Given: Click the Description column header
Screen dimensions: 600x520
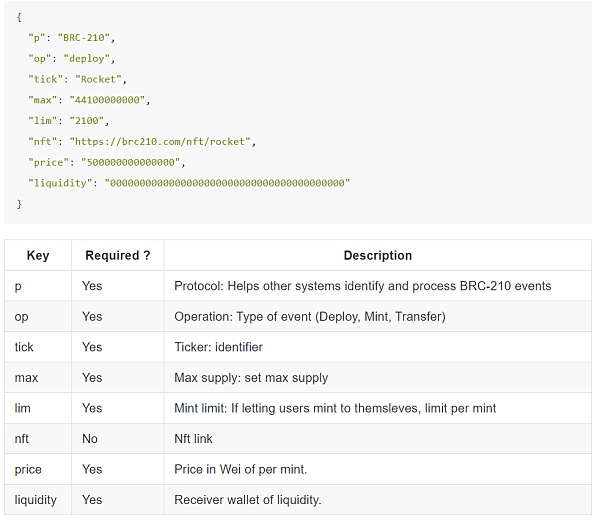Looking at the screenshot, I should pos(378,255).
